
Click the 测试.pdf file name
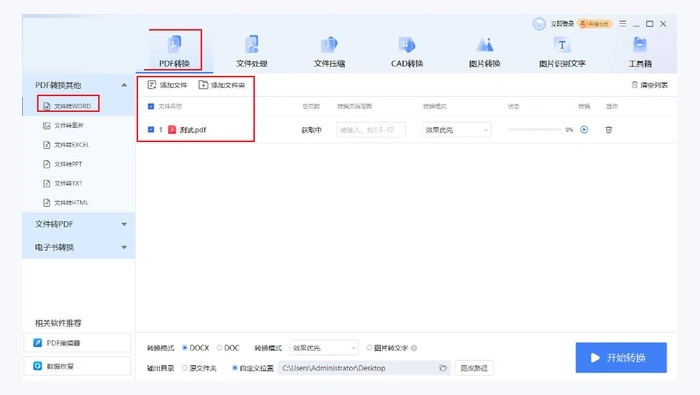[193, 130]
